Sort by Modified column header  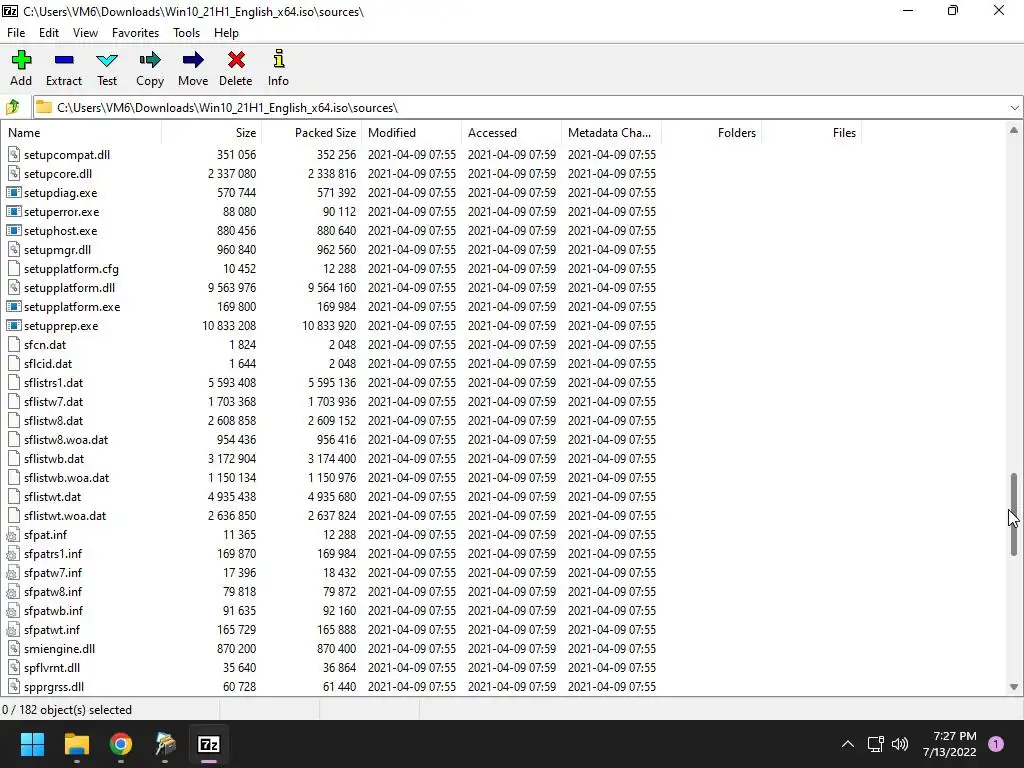411,133
